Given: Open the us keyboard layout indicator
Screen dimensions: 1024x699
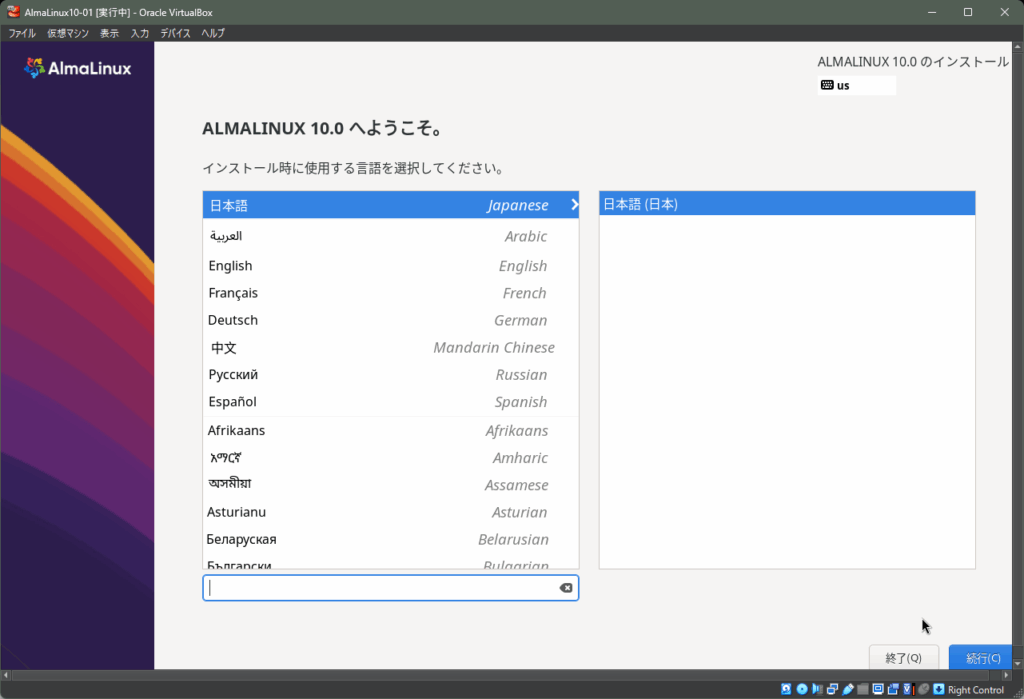Looking at the screenshot, I should tap(856, 86).
